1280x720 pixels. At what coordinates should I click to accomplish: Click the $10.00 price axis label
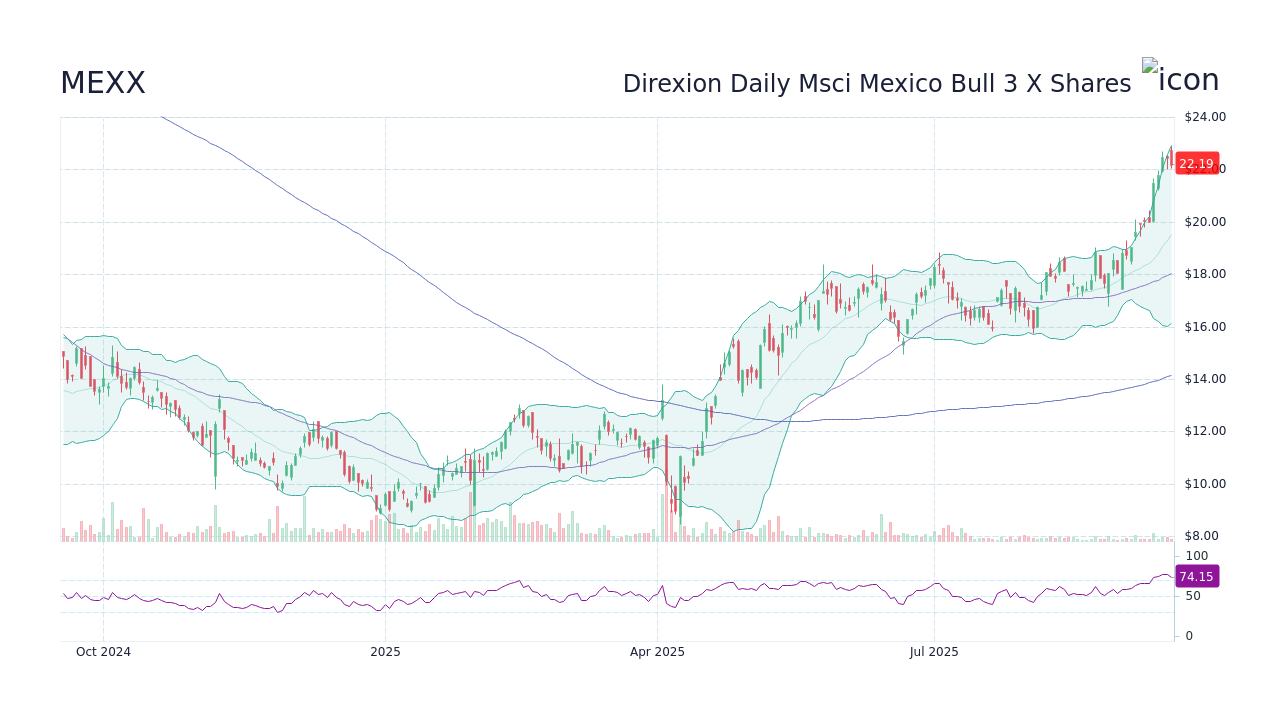(x=1205, y=484)
